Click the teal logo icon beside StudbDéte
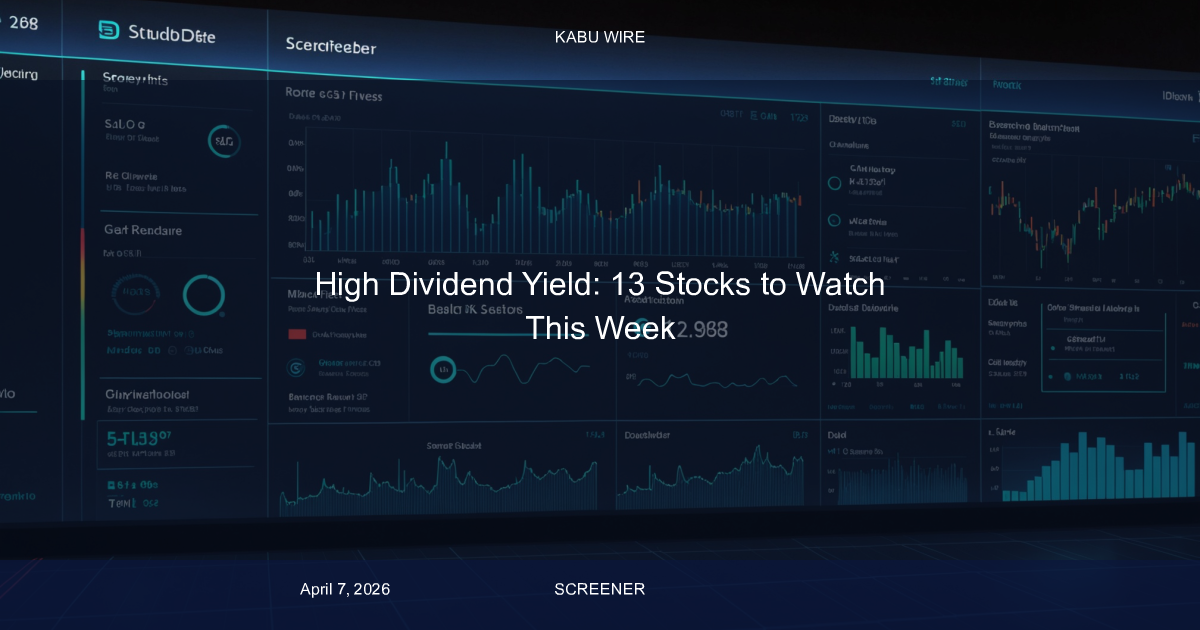 click(x=109, y=31)
